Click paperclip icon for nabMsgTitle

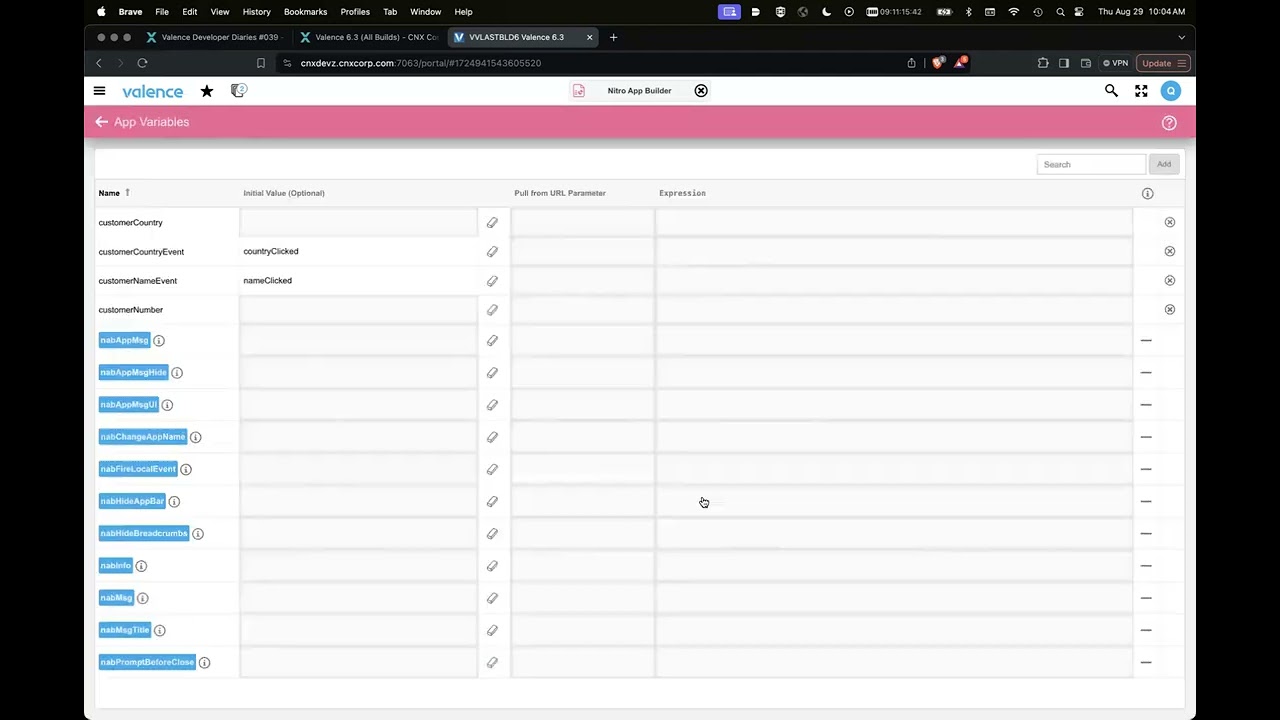492,631
